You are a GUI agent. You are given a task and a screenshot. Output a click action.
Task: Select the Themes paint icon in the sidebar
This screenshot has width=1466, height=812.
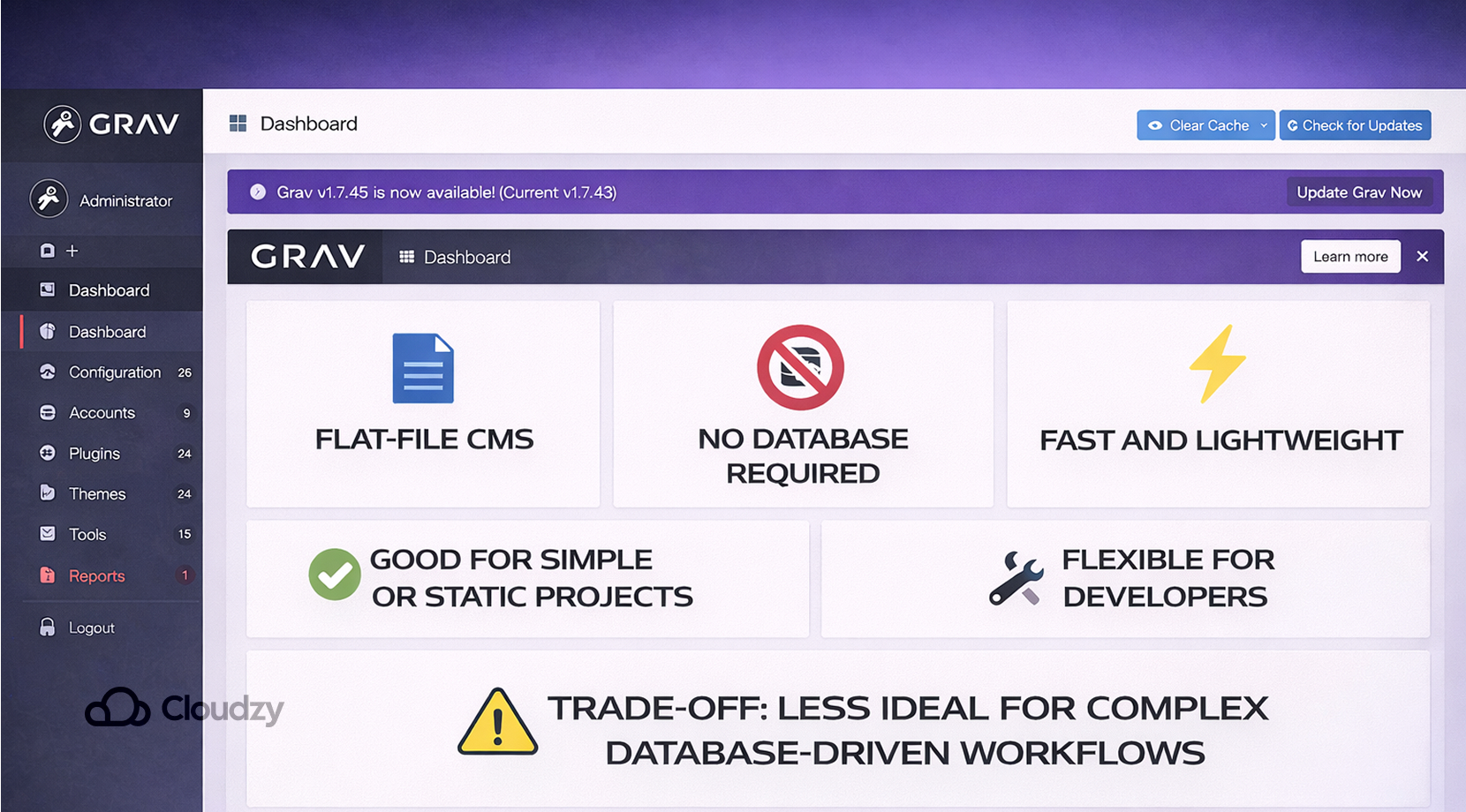point(48,493)
